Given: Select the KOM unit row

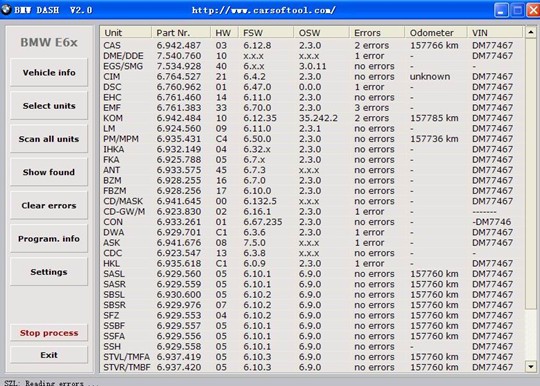Looking at the screenshot, I should coord(312,118).
